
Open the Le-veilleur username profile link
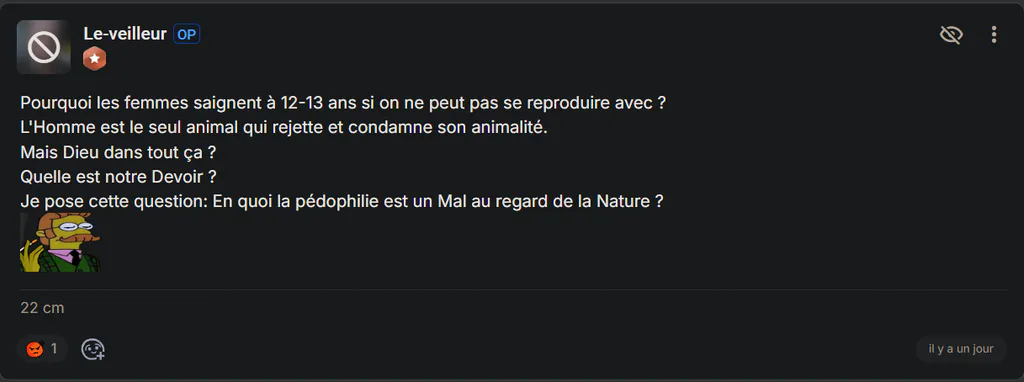click(125, 34)
